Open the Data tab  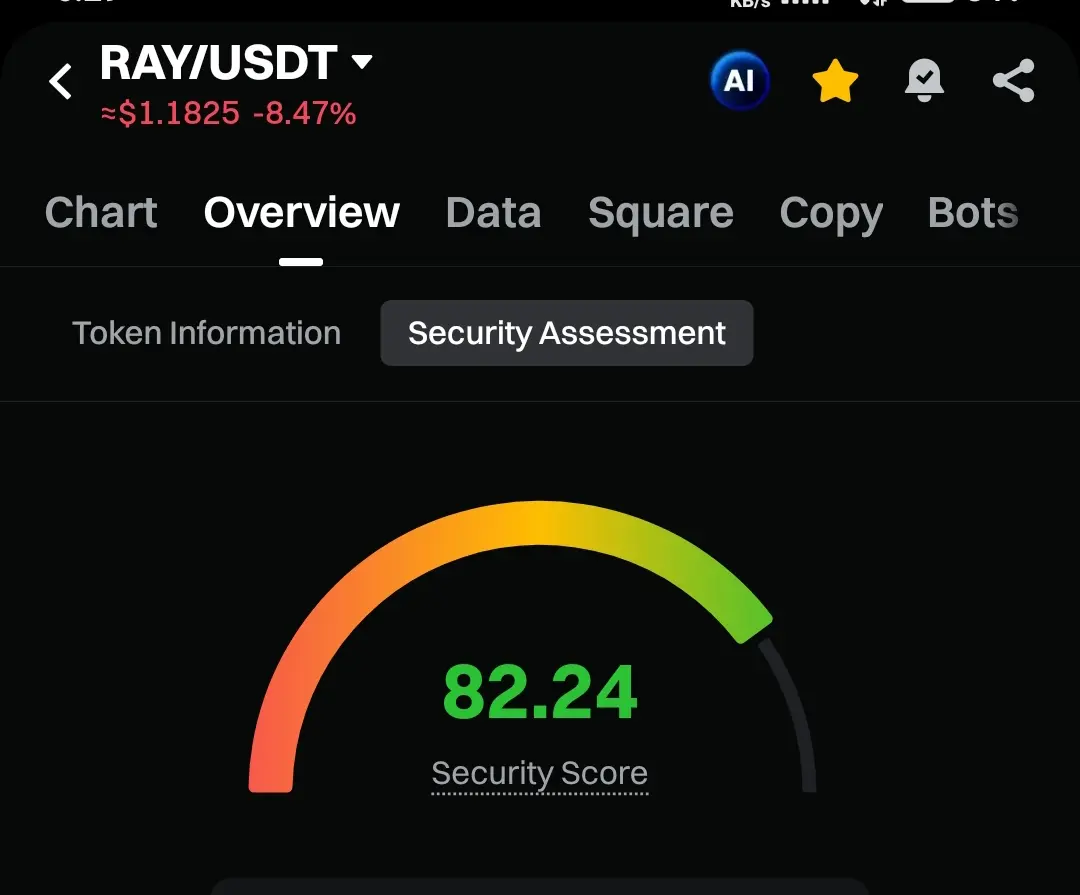pyautogui.click(x=493, y=213)
